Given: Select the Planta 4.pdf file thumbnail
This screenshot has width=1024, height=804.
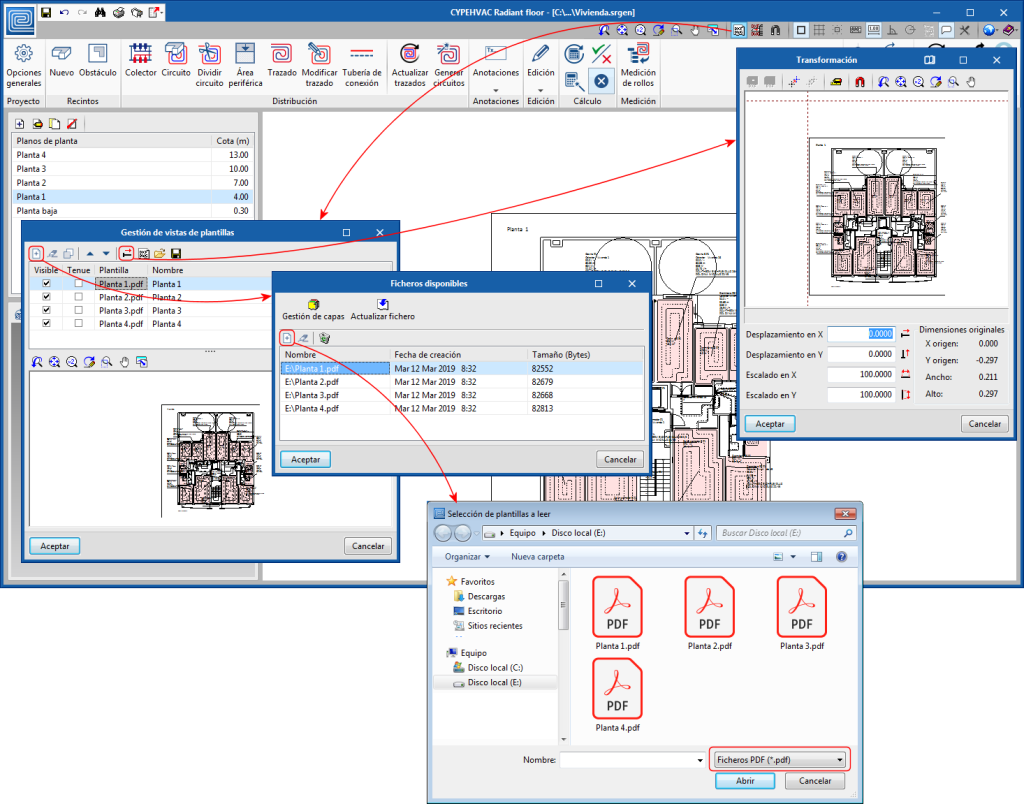Looking at the screenshot, I should click(x=617, y=696).
